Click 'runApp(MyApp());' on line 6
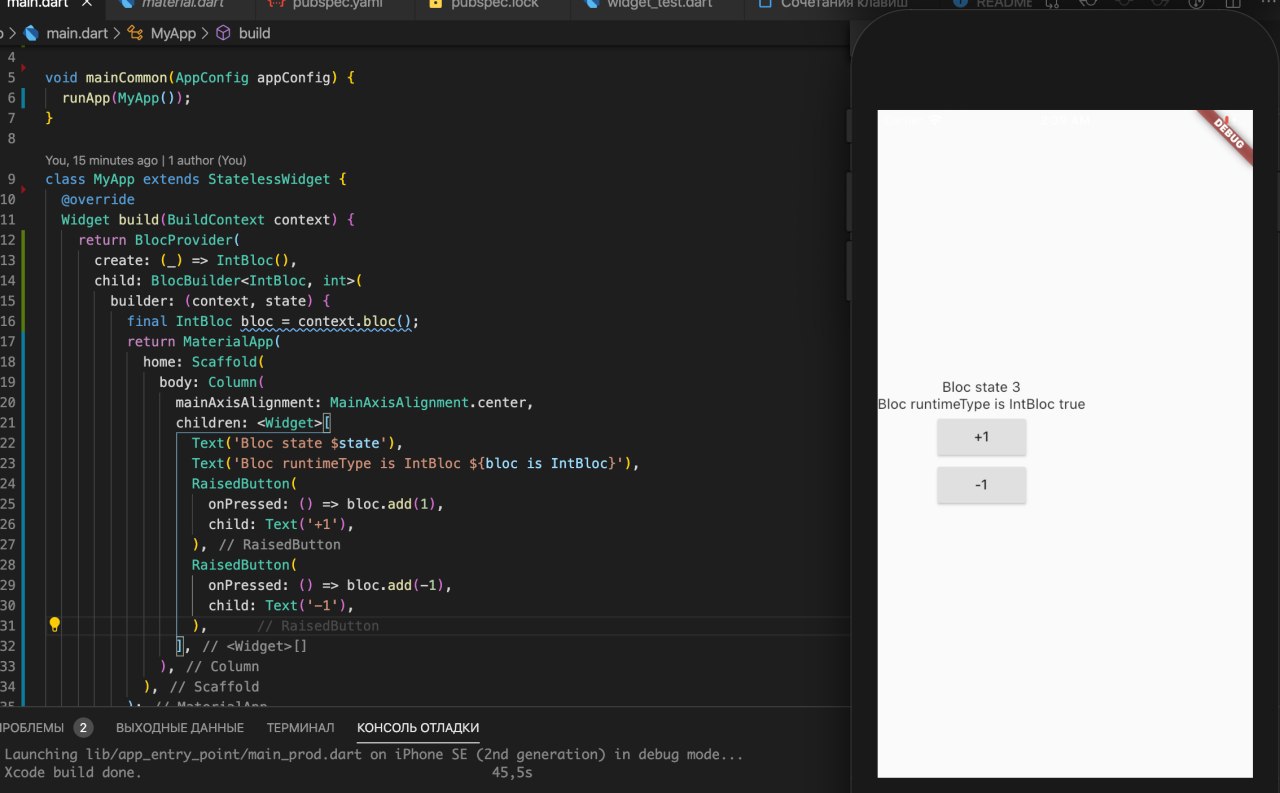The image size is (1280, 793). click(126, 98)
